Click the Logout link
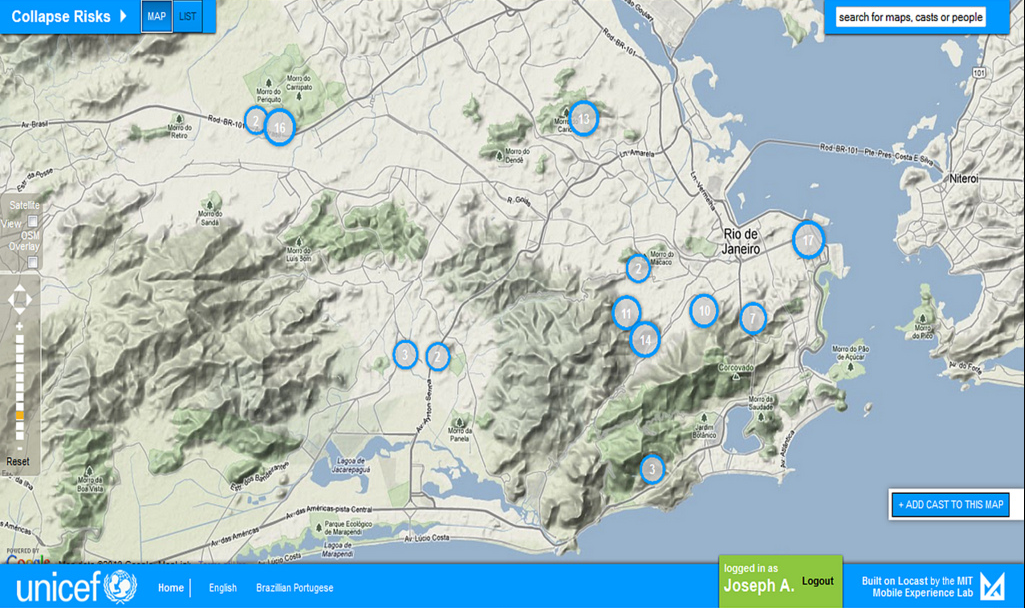 tap(817, 582)
